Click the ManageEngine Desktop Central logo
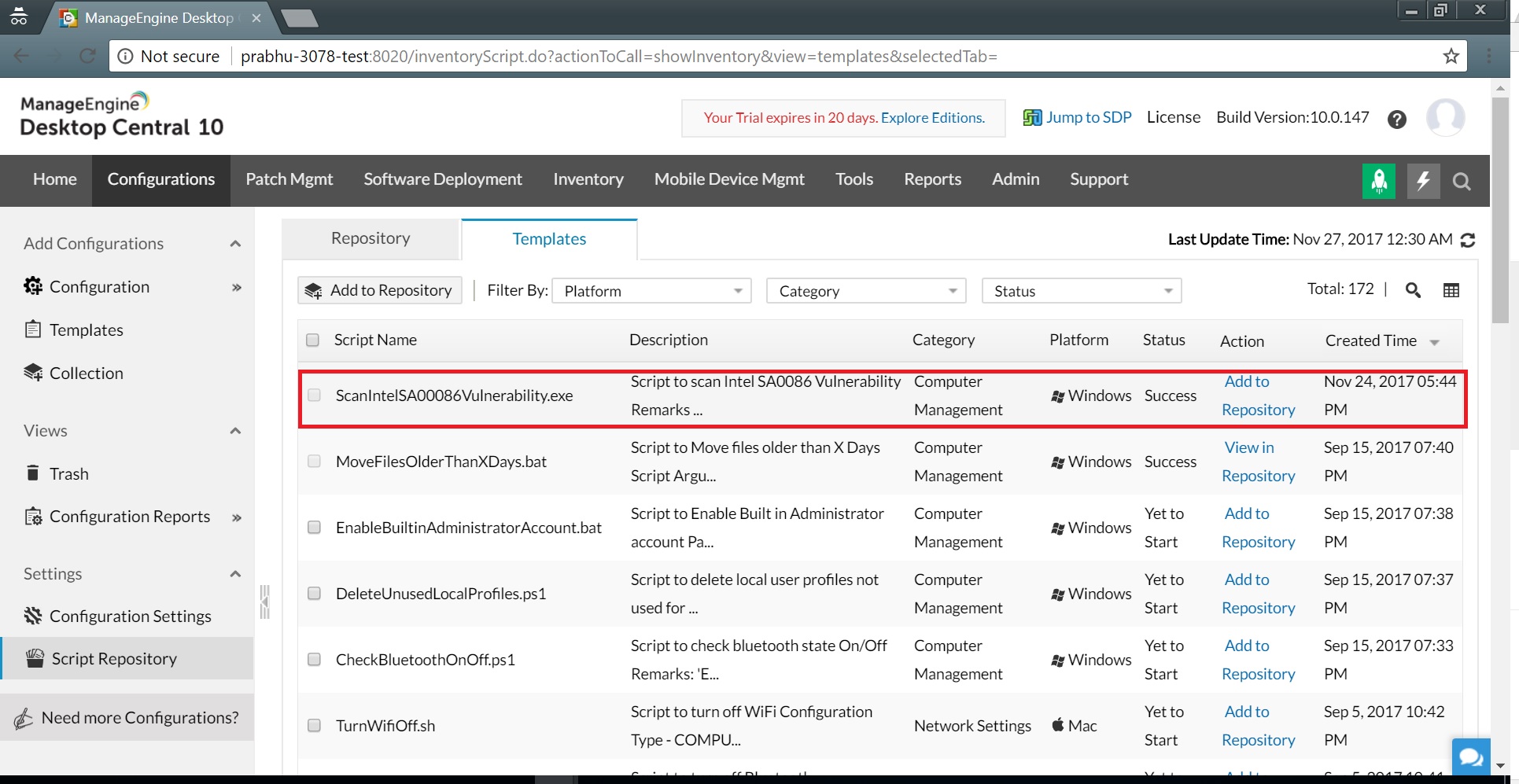The height and width of the screenshot is (784, 1519). (x=121, y=116)
